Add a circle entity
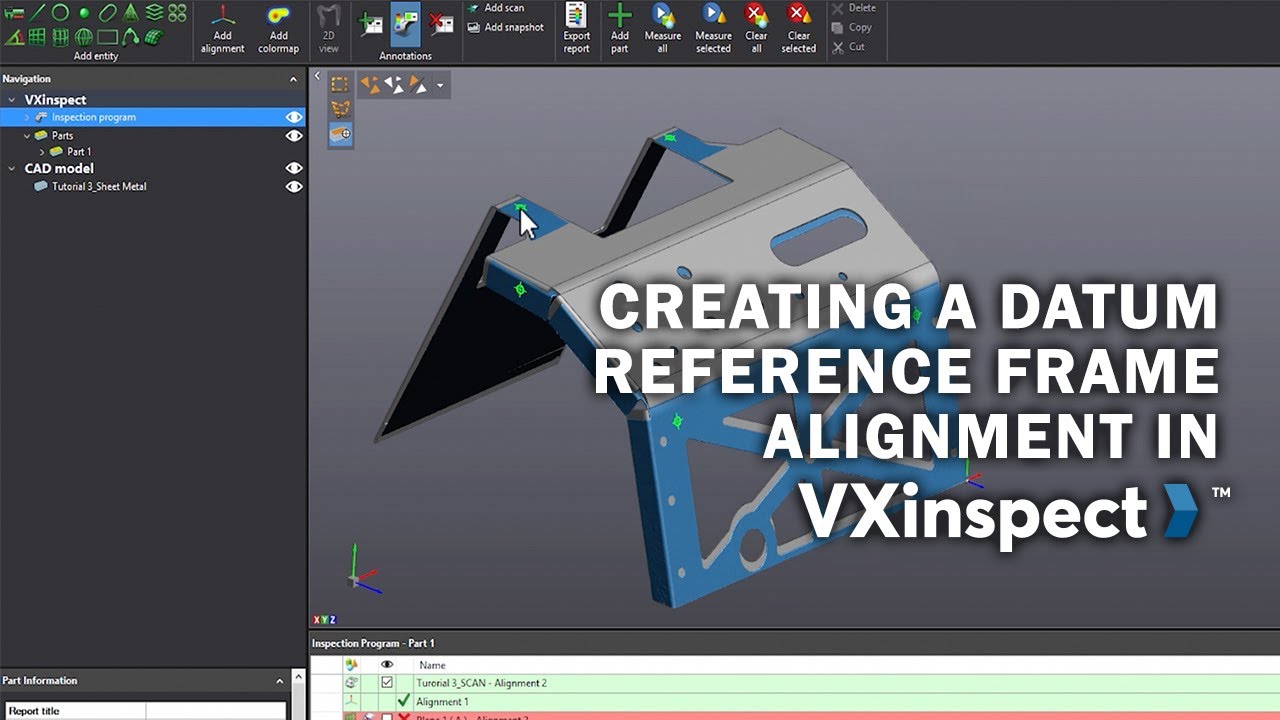The image size is (1280, 720). (x=60, y=13)
